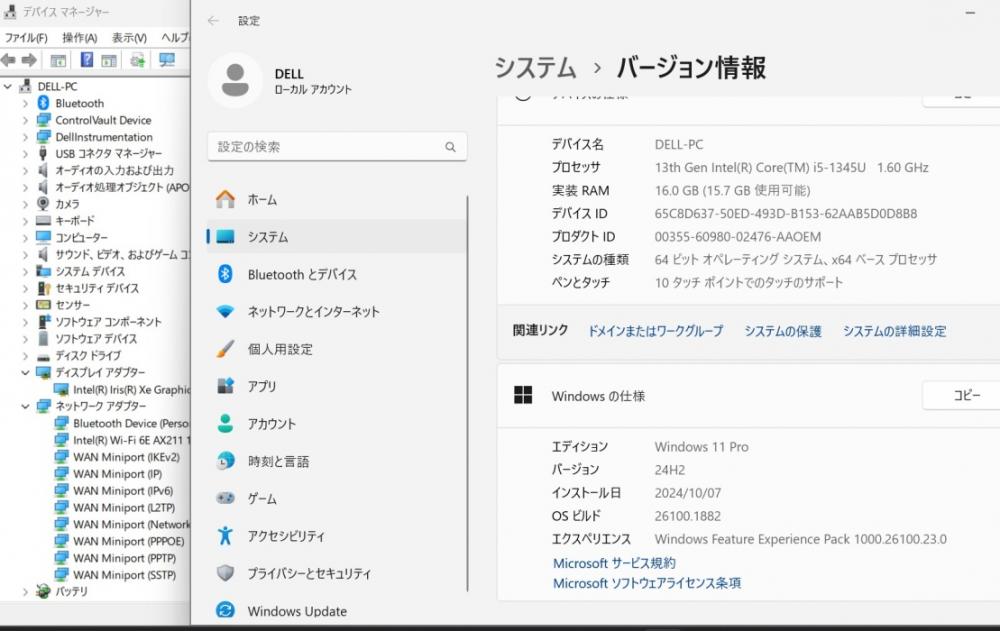Open the ファイル(F) menu

coord(26,38)
